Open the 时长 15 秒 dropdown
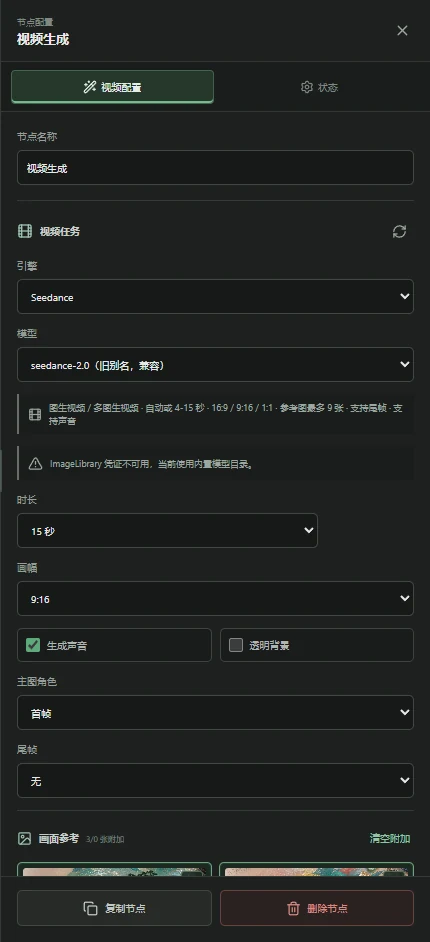This screenshot has width=430, height=942. tap(167, 530)
